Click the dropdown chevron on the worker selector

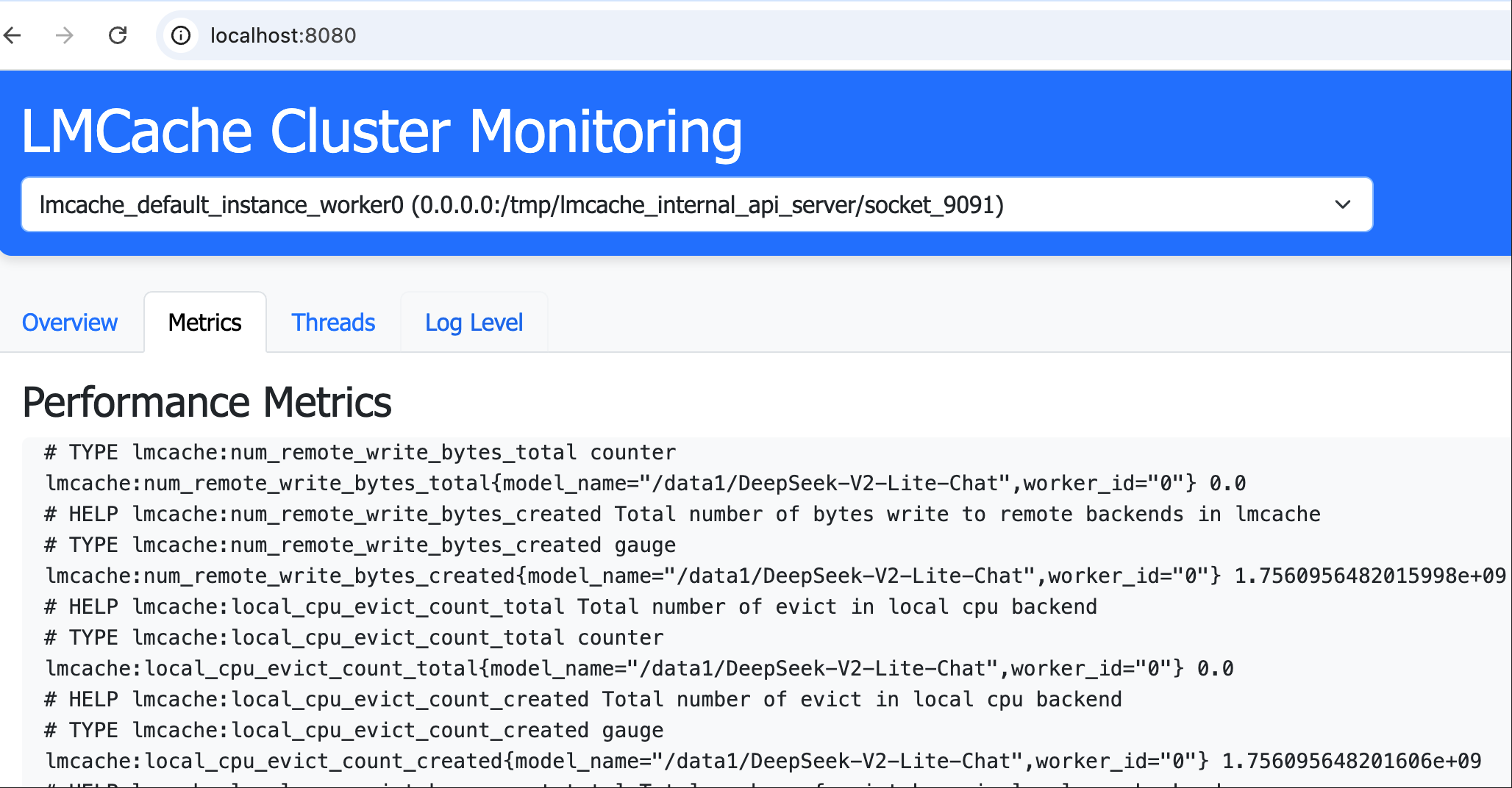pos(1343,204)
